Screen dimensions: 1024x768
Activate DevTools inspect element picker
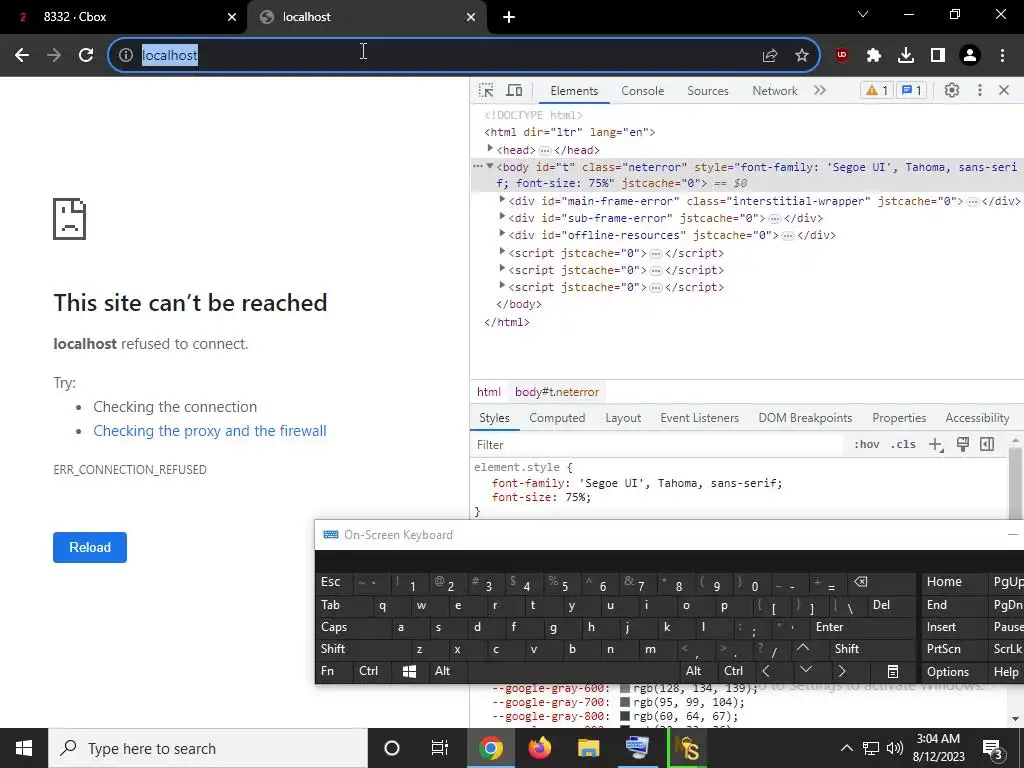pos(486,90)
